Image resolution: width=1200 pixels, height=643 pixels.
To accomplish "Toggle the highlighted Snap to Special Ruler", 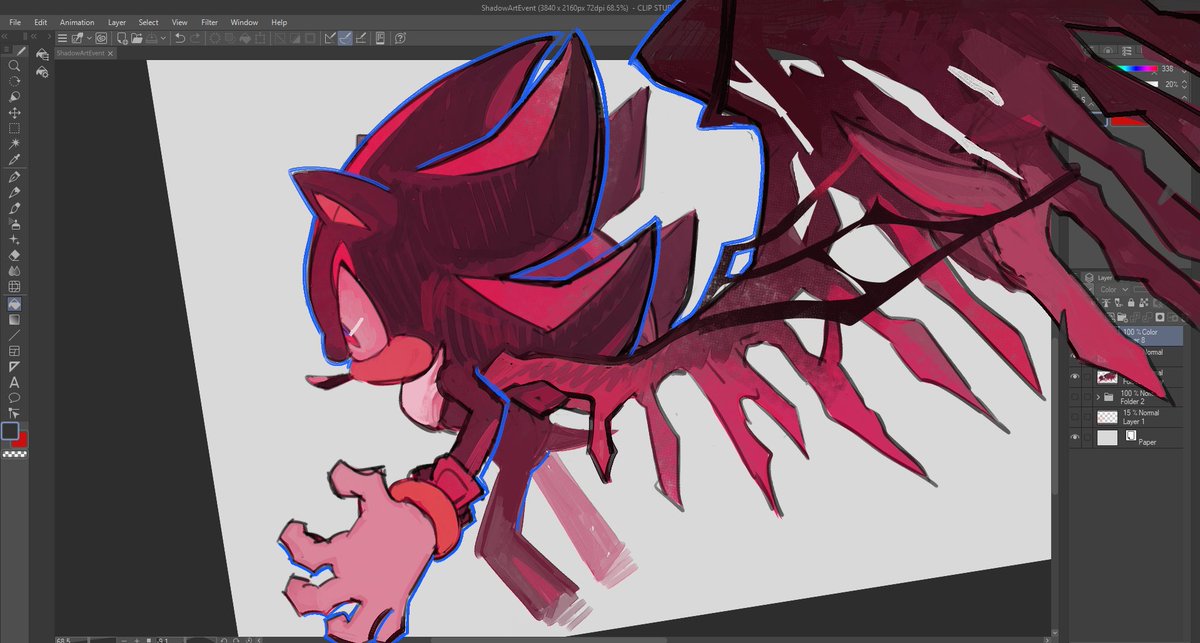I will pos(345,38).
